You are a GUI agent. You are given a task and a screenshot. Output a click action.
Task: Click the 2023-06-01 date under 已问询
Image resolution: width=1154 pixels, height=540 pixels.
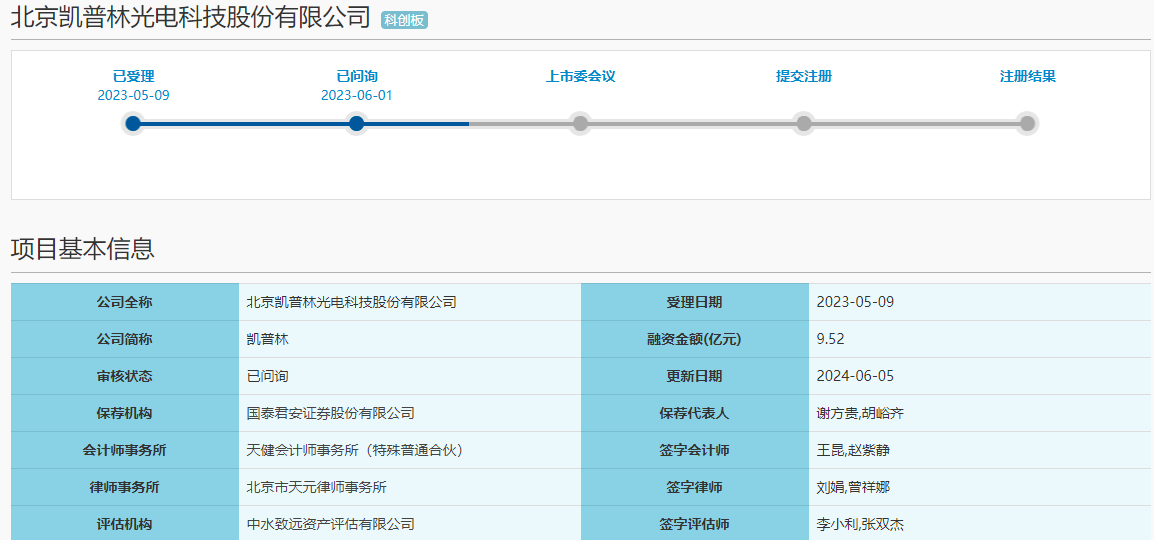click(x=357, y=95)
